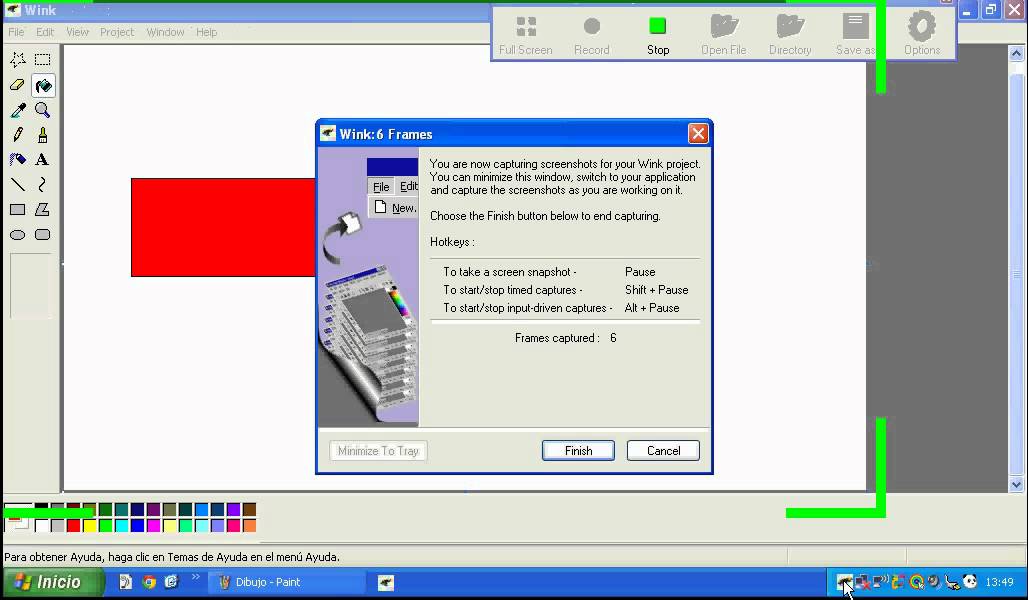
Task: Switch to Dibujo - Paint taskbar button
Action: pyautogui.click(x=287, y=582)
